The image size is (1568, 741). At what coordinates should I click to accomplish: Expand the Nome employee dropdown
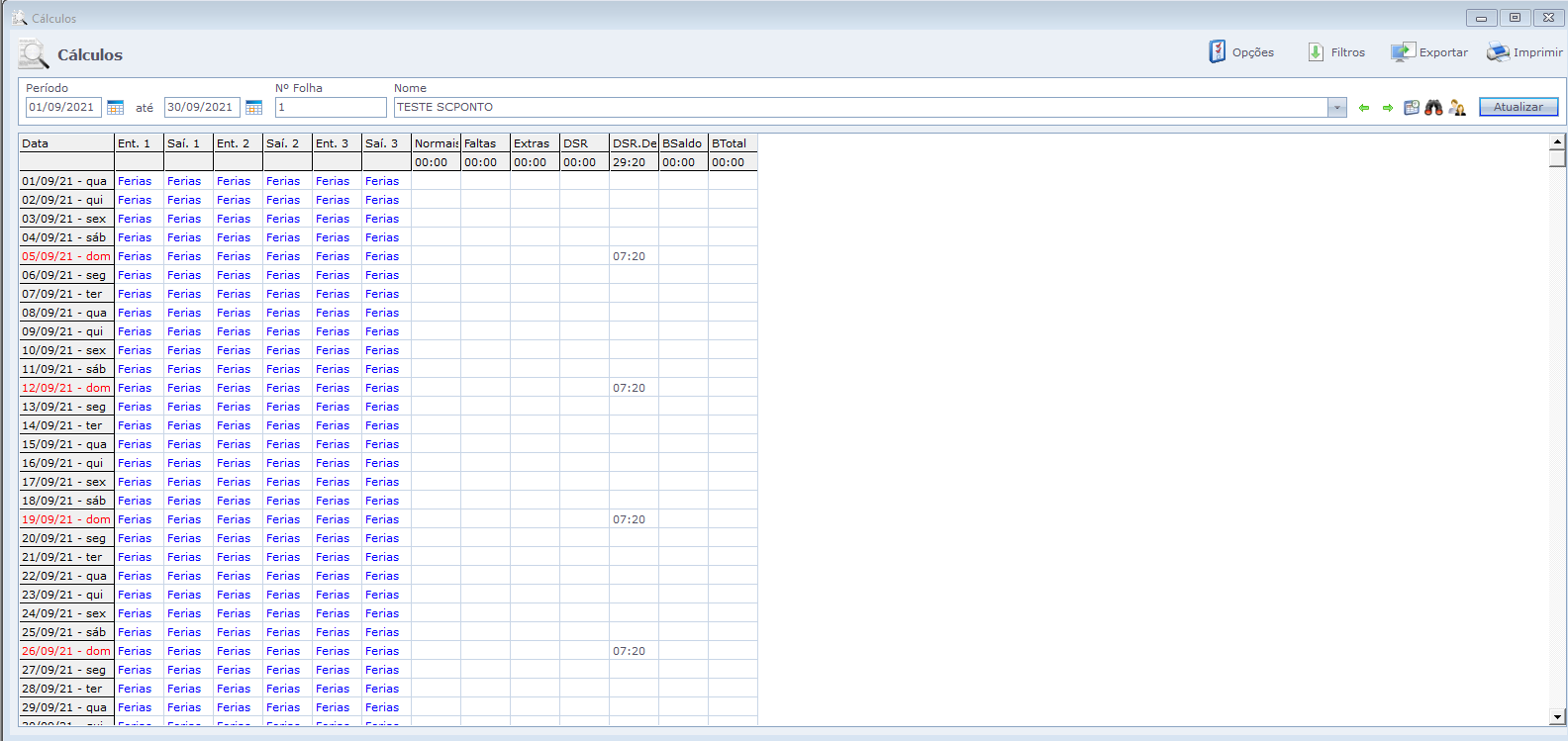click(1337, 108)
